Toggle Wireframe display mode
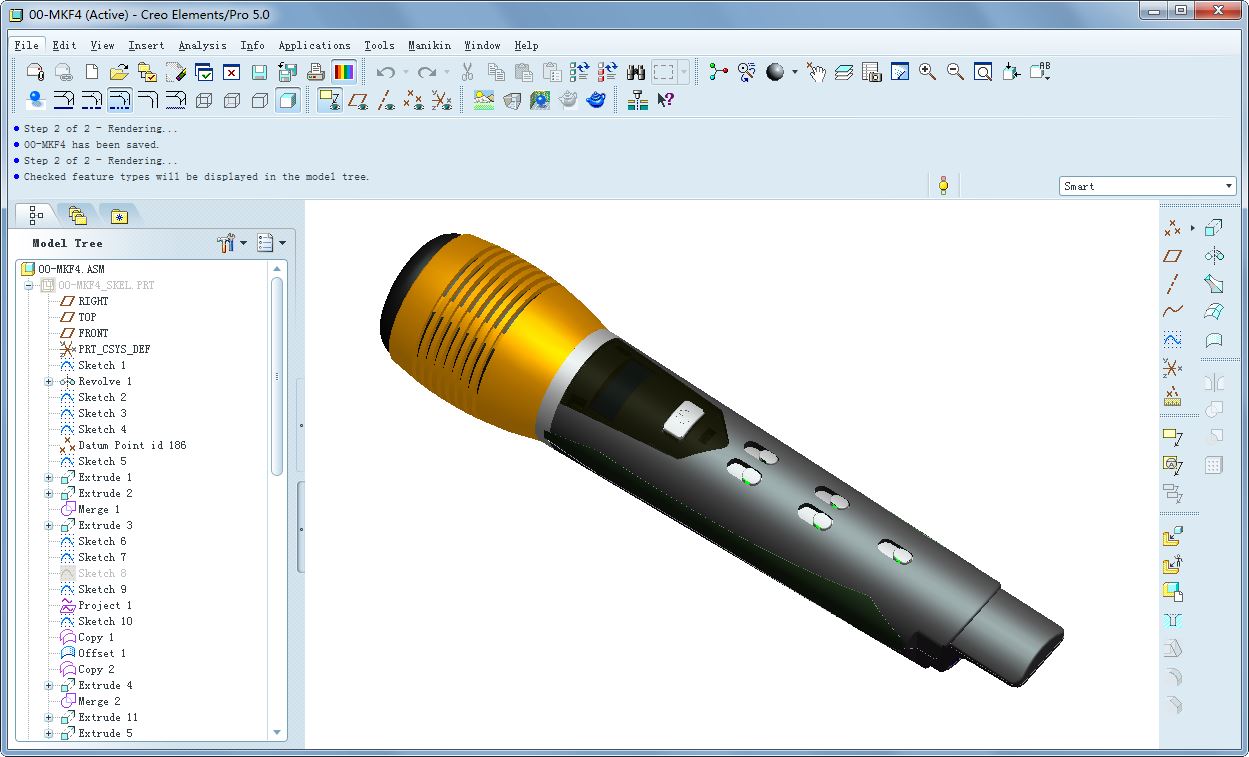Screen dimensions: 1249x757 point(204,100)
